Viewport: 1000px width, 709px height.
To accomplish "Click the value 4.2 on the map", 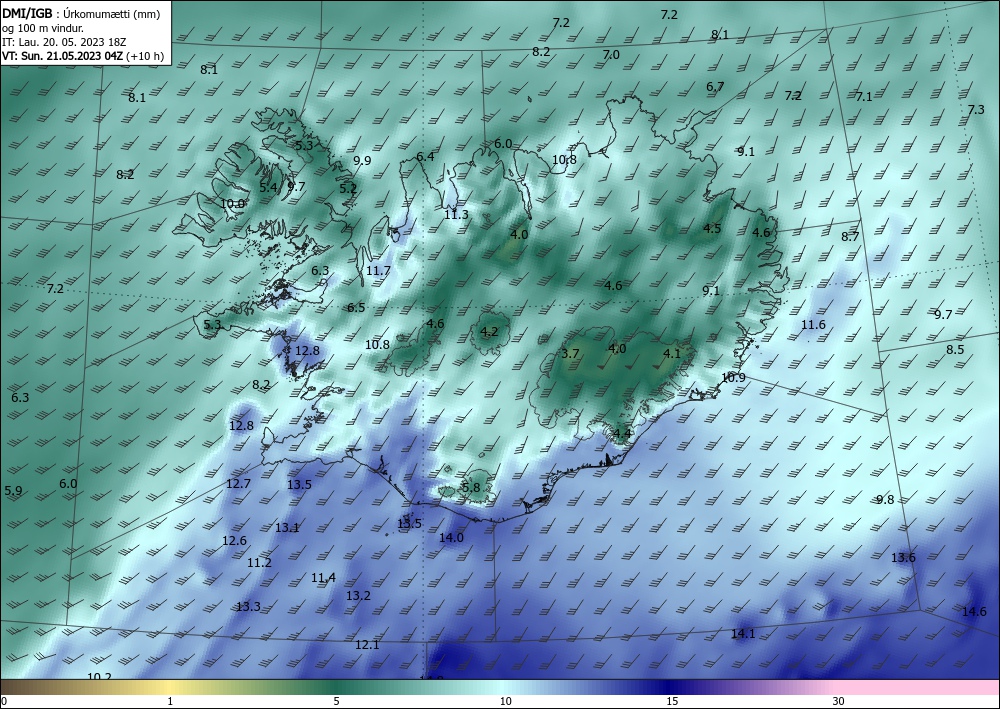I will pos(489,332).
